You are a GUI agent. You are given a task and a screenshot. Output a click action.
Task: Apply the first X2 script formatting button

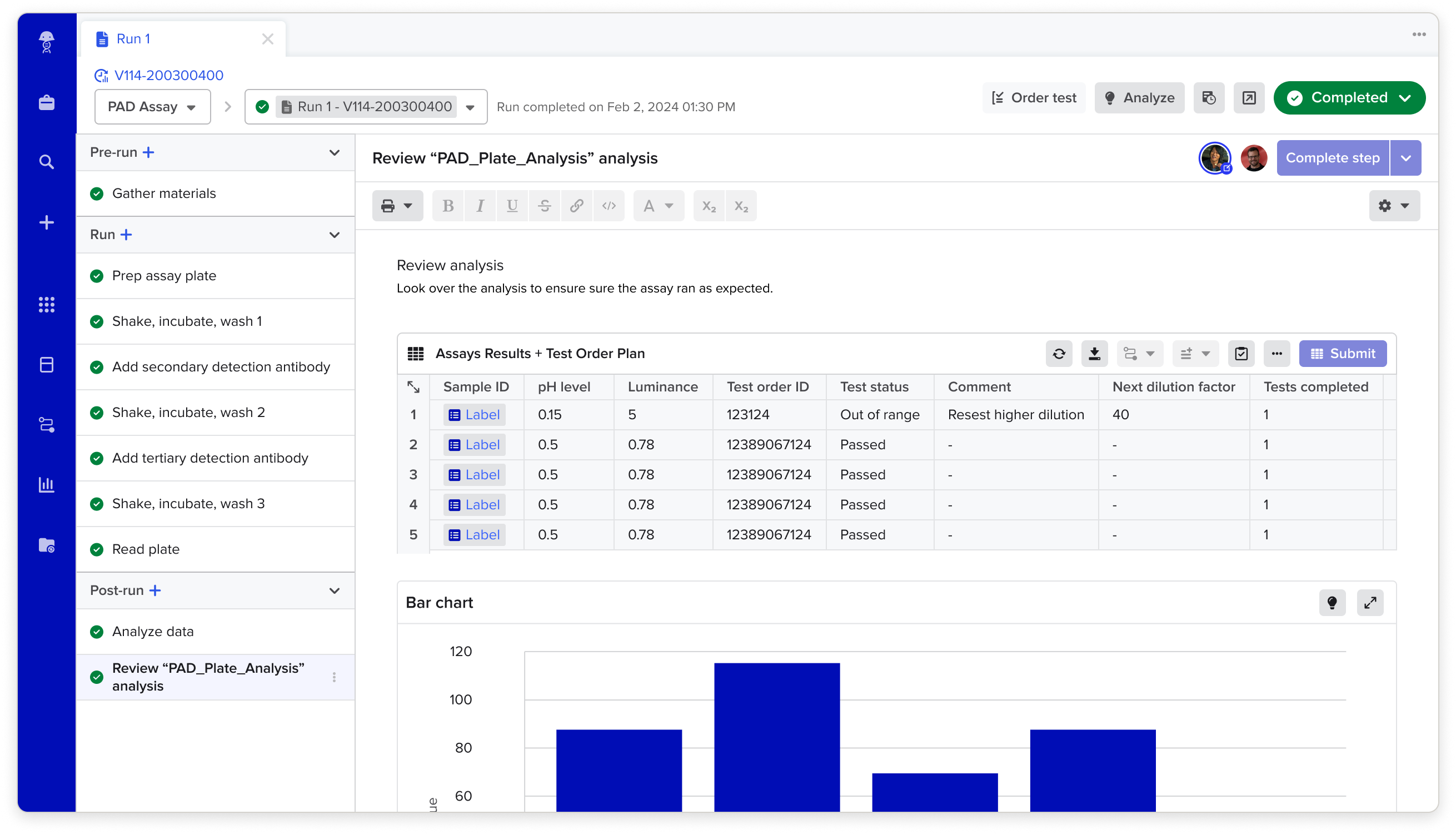pyautogui.click(x=709, y=206)
